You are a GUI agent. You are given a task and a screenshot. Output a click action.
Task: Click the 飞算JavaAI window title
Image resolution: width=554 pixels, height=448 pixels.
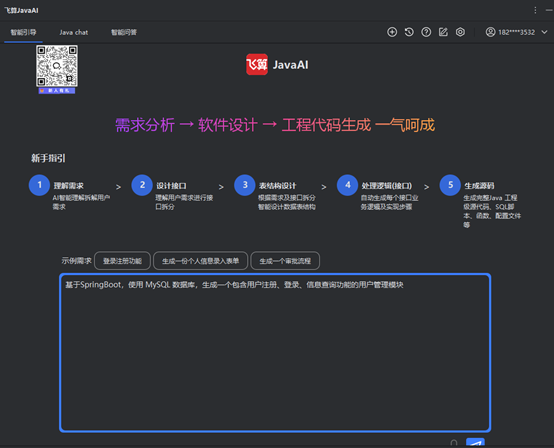(21, 10)
